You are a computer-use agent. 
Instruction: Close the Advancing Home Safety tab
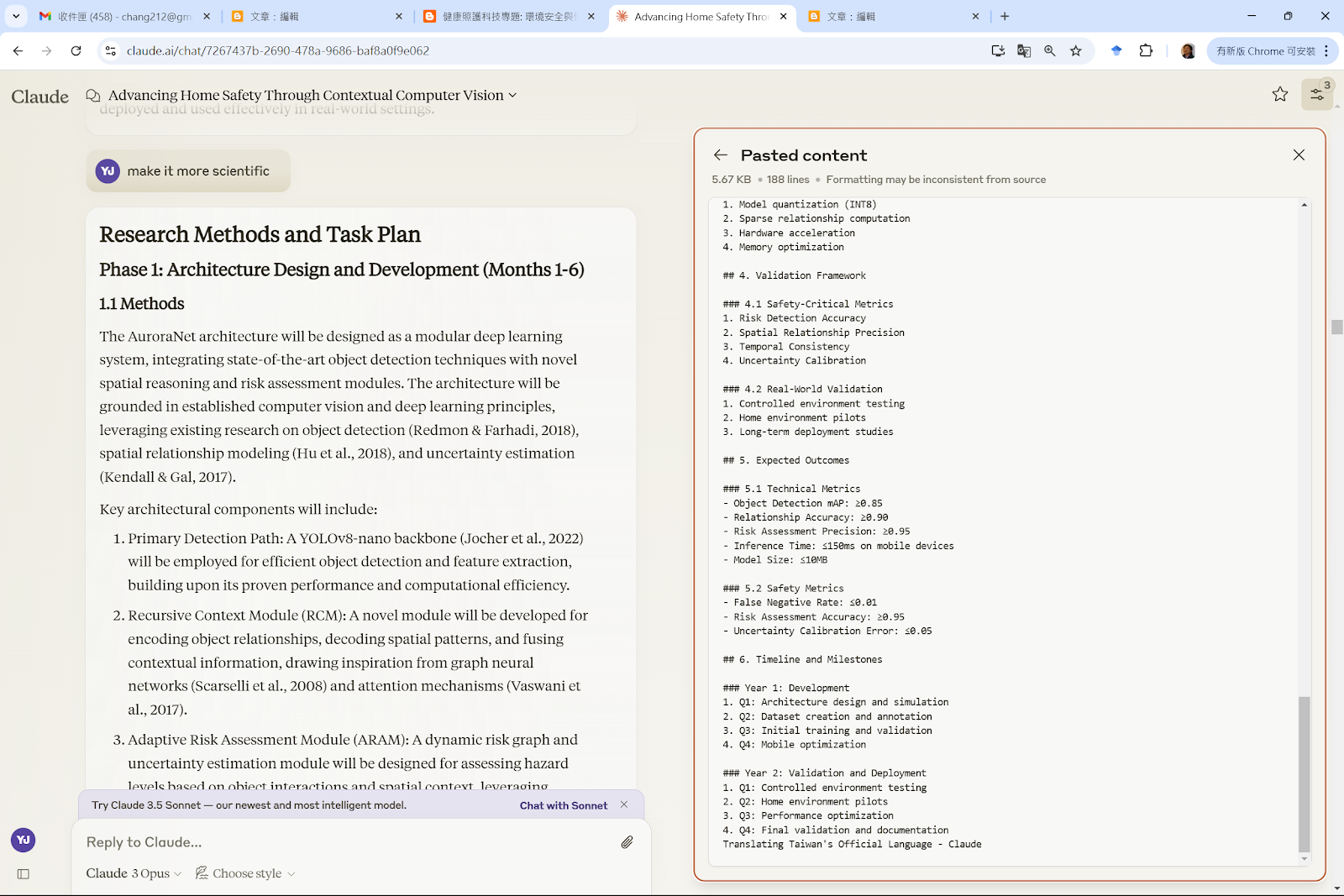[784, 16]
